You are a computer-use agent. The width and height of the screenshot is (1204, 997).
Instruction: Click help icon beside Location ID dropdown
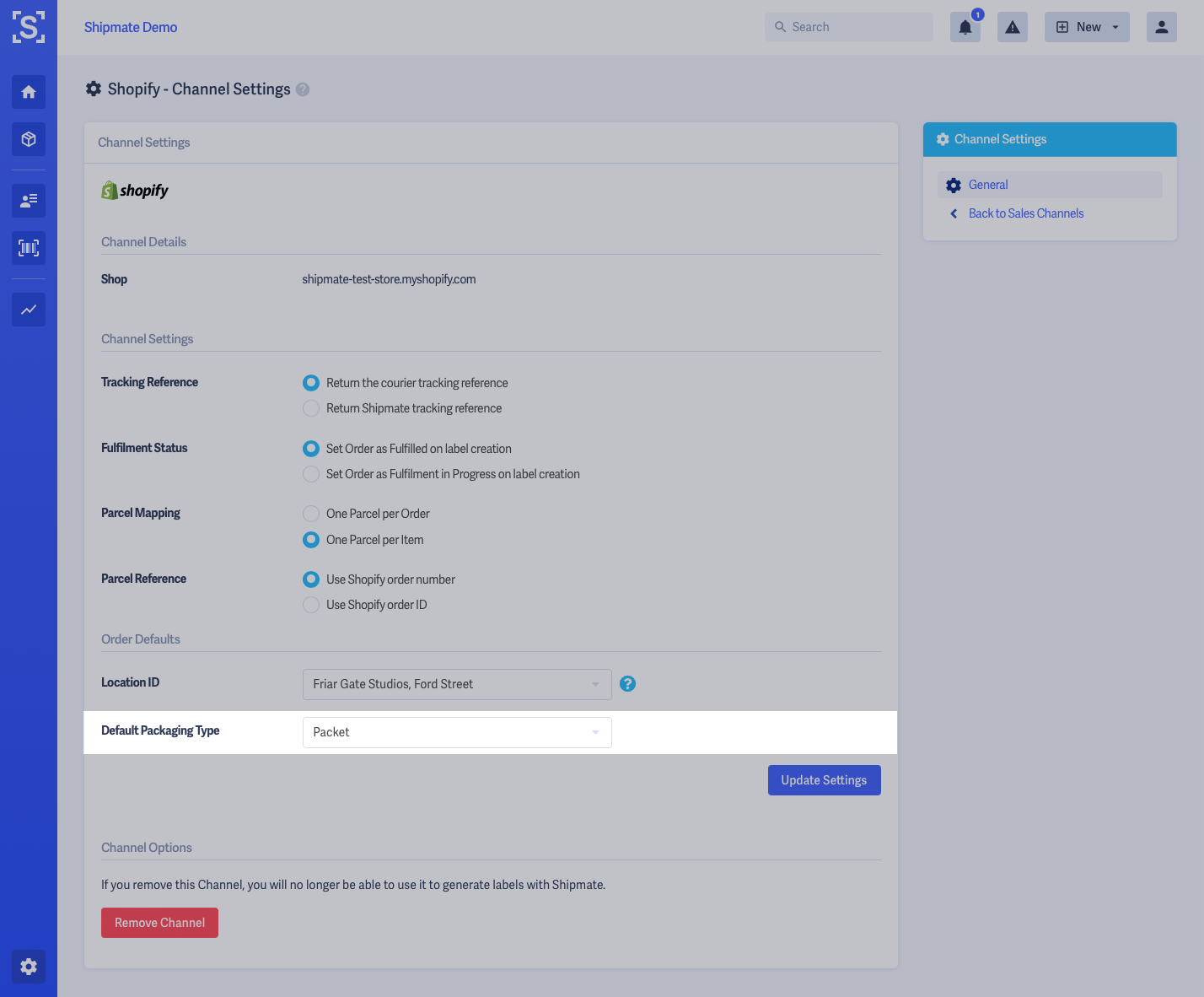click(x=627, y=684)
